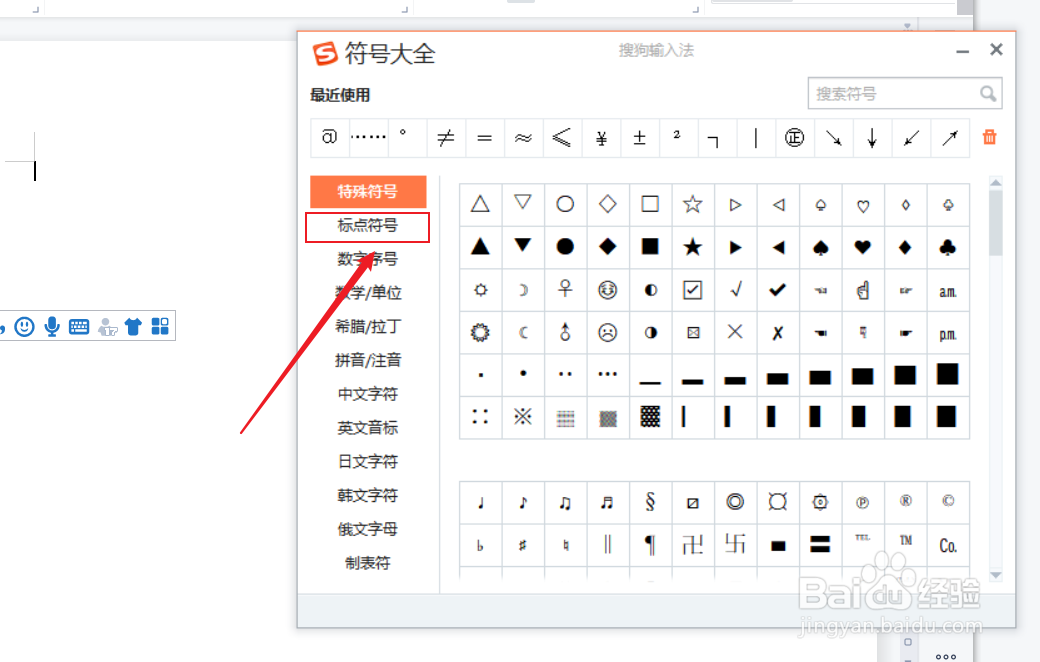Insert the p.m. symbol

click(948, 334)
